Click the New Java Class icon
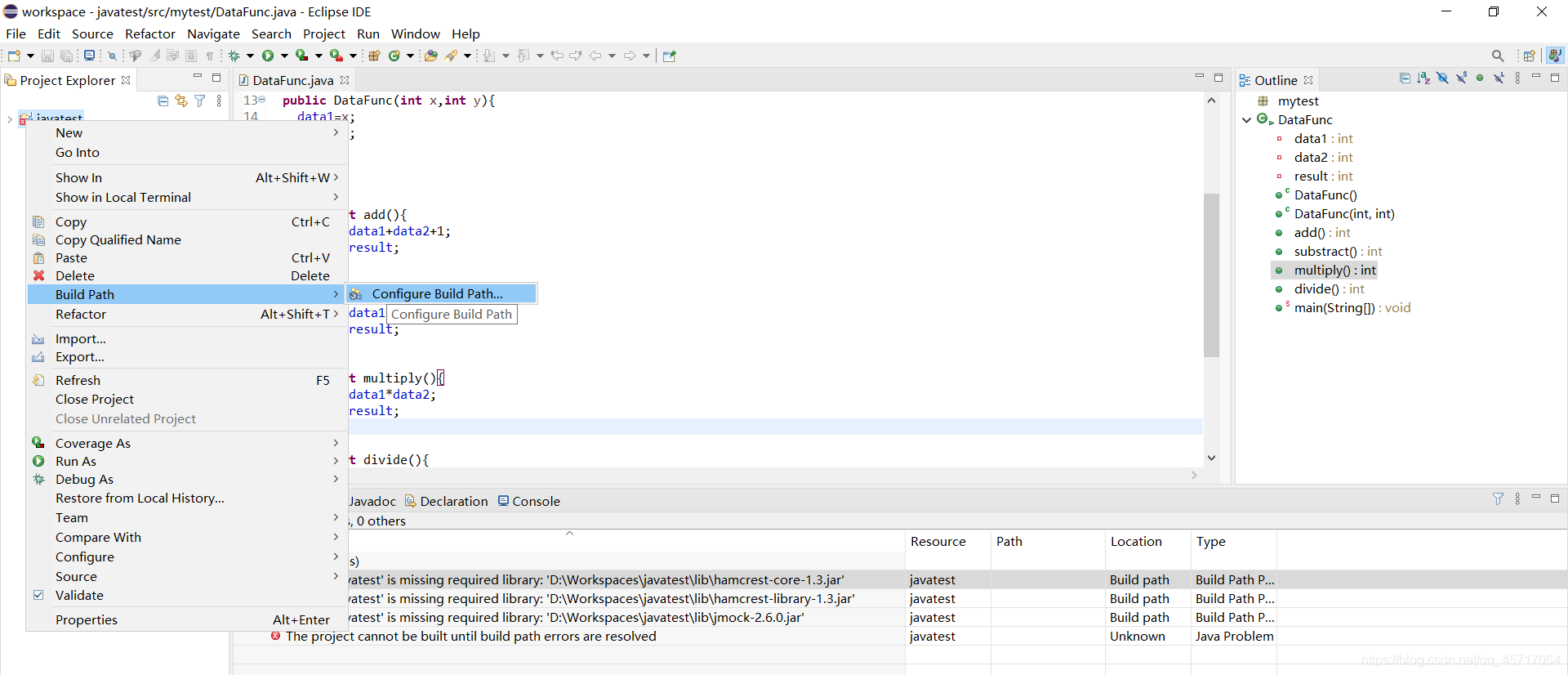The width and height of the screenshot is (1568, 675). tap(394, 56)
